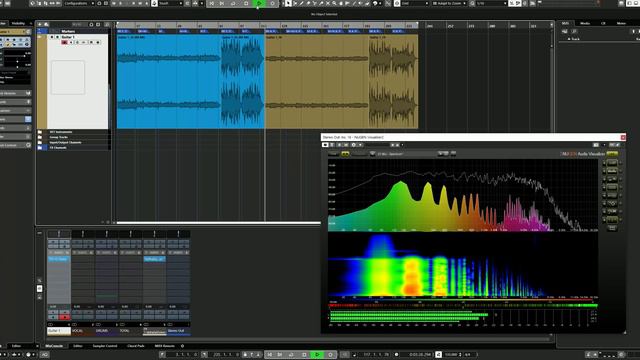Image resolution: width=640 pixels, height=360 pixels.
Task: Toggle the red record button on Guitar 1 mixer channel
Action: click(x=64, y=317)
